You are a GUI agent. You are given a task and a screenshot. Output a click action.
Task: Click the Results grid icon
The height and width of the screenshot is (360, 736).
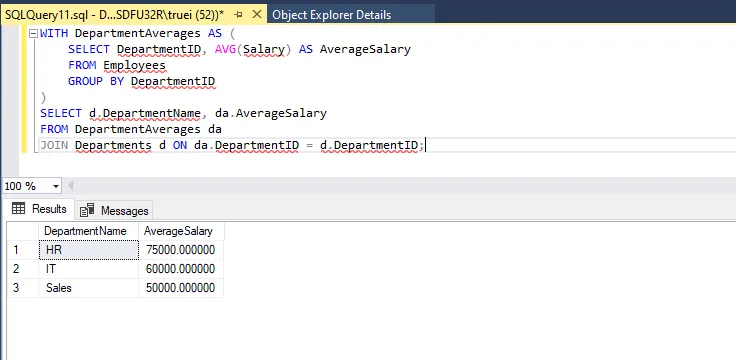point(18,209)
